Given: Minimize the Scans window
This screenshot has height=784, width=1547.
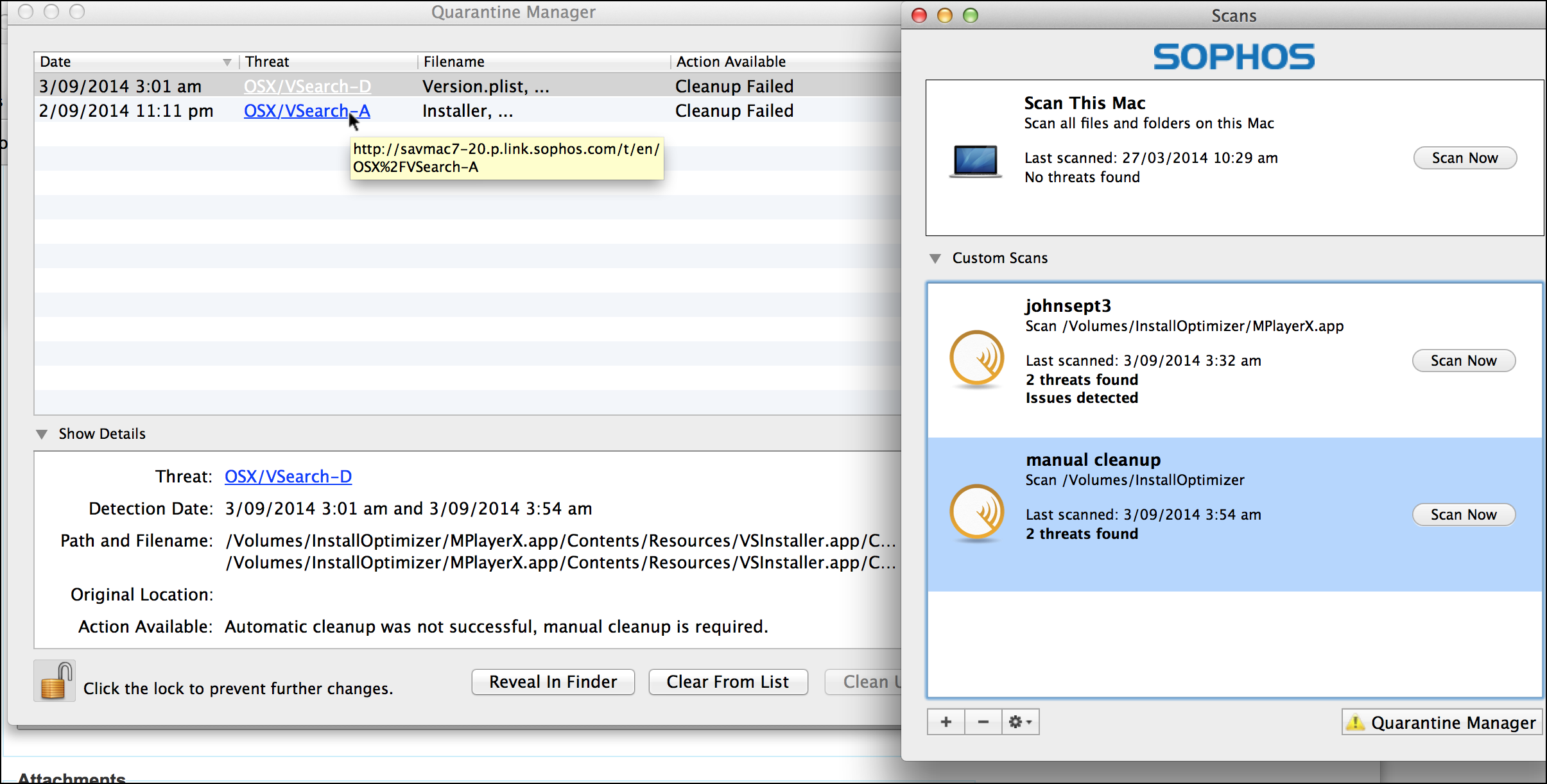Looking at the screenshot, I should click(x=945, y=15).
